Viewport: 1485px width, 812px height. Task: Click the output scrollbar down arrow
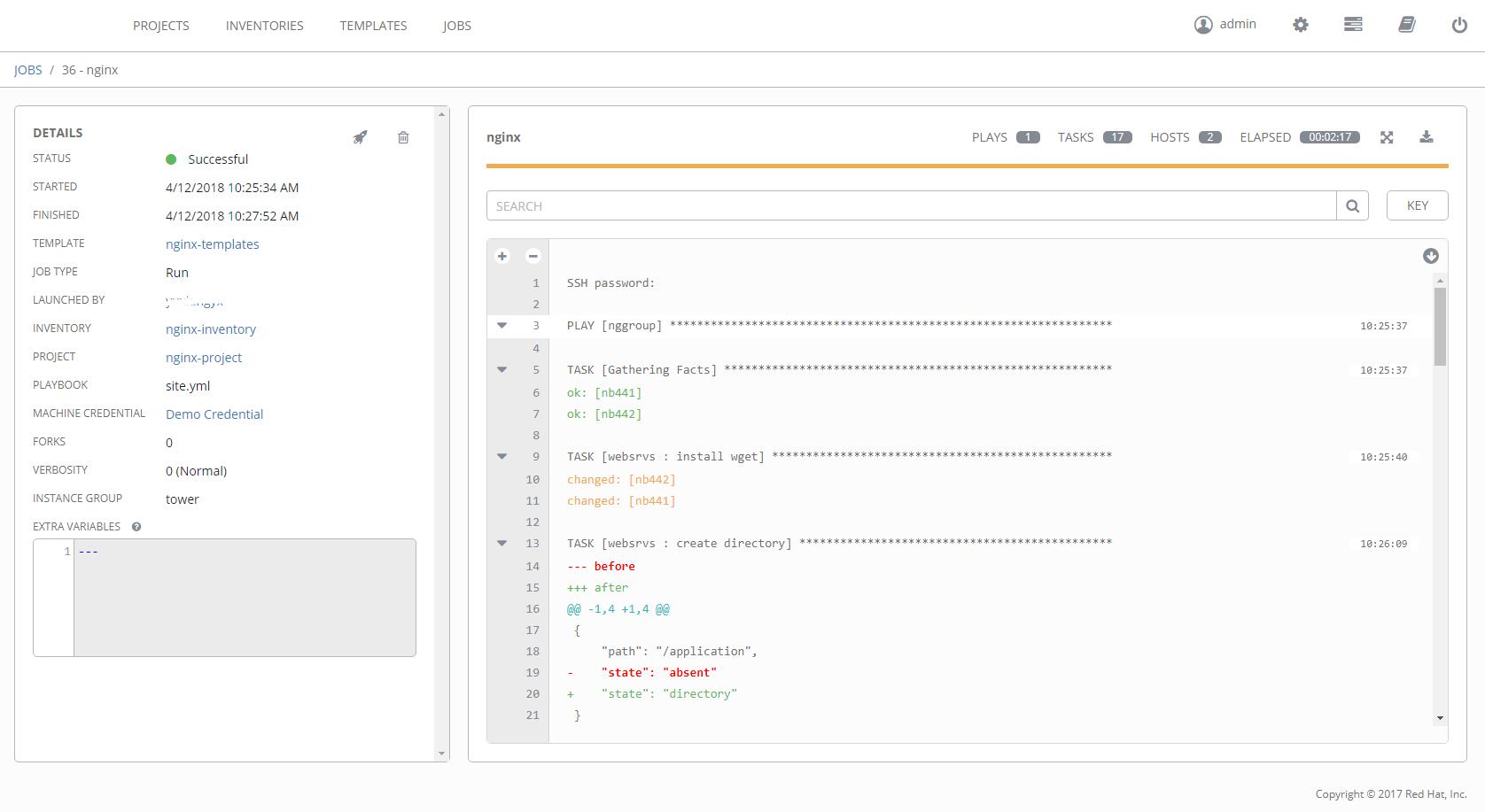1440,718
